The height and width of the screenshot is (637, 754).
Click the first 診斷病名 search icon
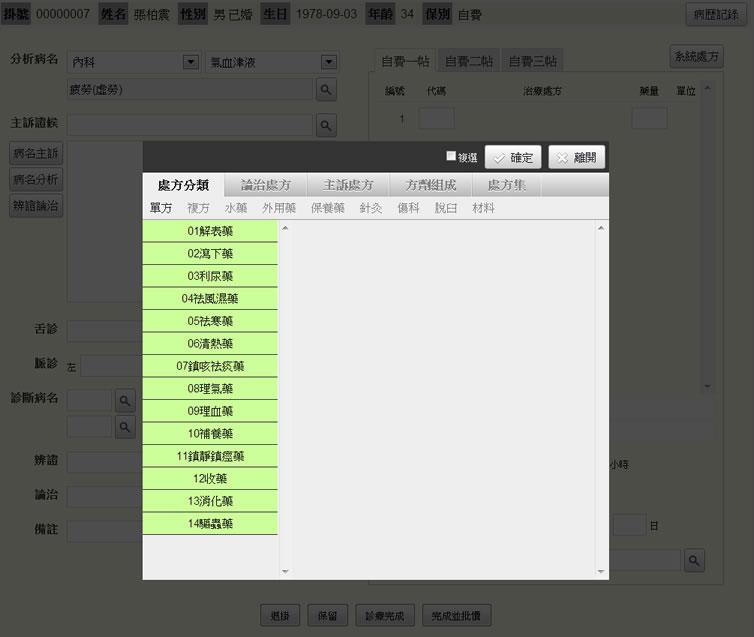click(x=125, y=401)
